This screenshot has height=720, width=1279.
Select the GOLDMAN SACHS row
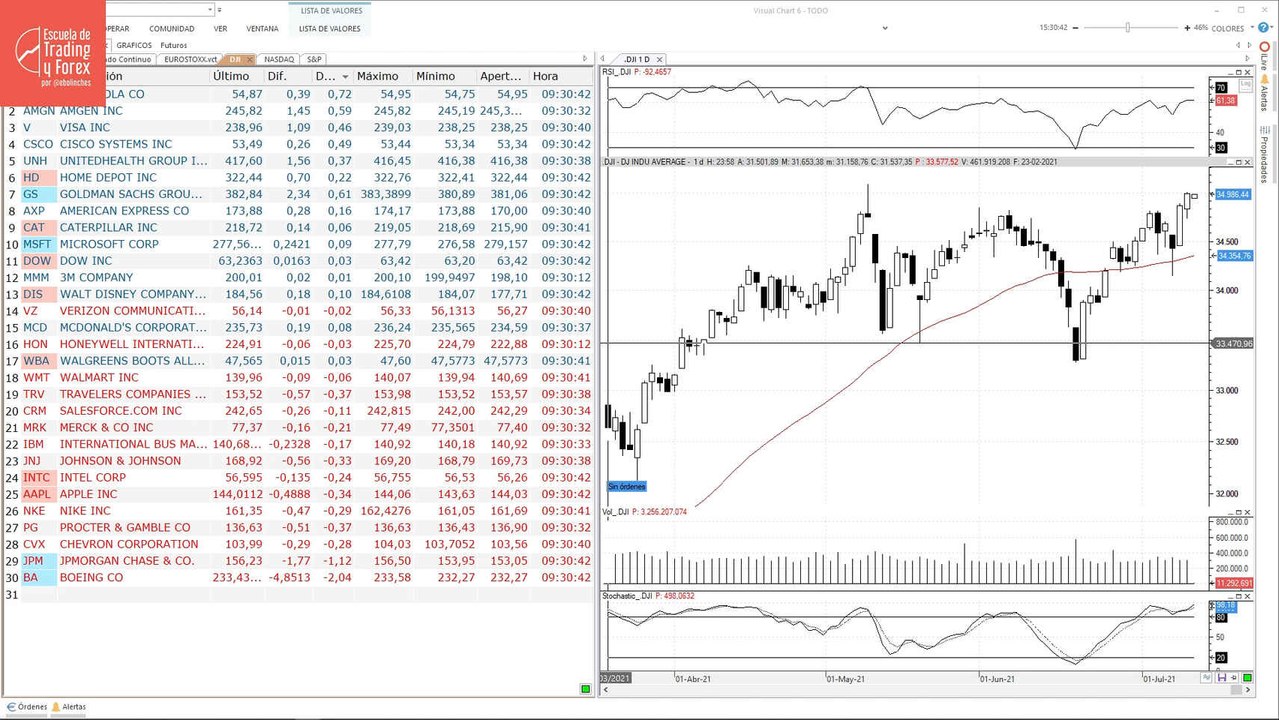[298, 194]
